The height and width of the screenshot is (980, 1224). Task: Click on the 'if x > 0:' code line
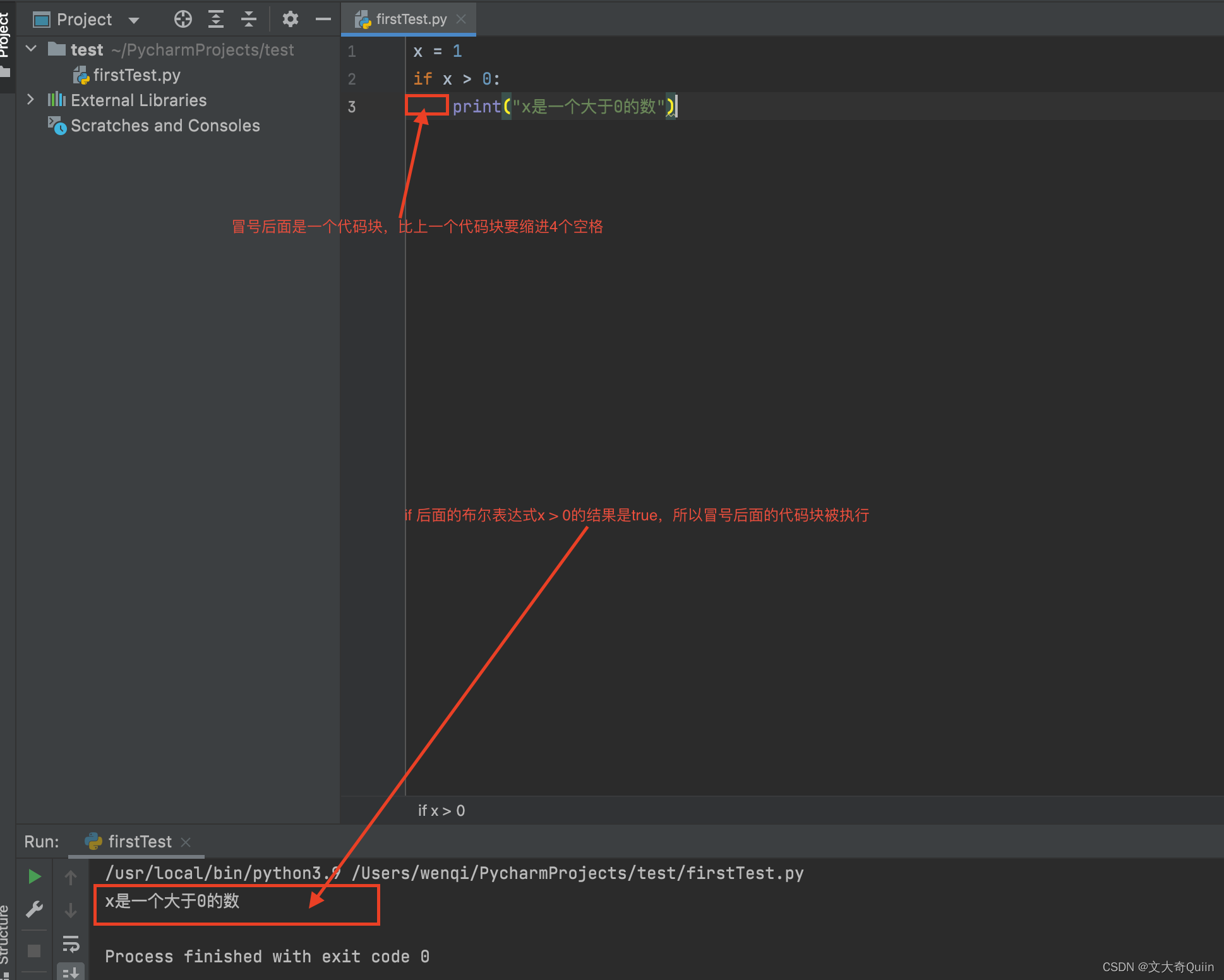[457, 79]
